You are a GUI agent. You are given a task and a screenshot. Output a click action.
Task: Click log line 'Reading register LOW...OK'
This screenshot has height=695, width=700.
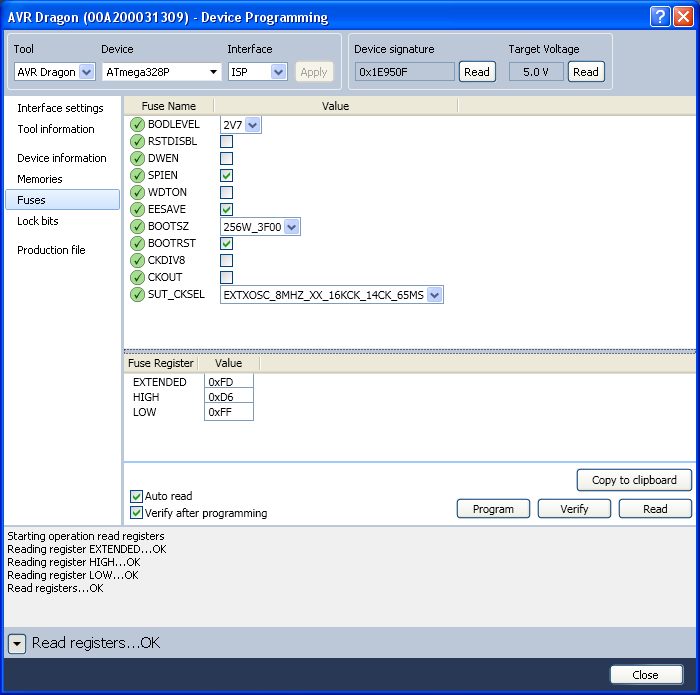[73, 575]
